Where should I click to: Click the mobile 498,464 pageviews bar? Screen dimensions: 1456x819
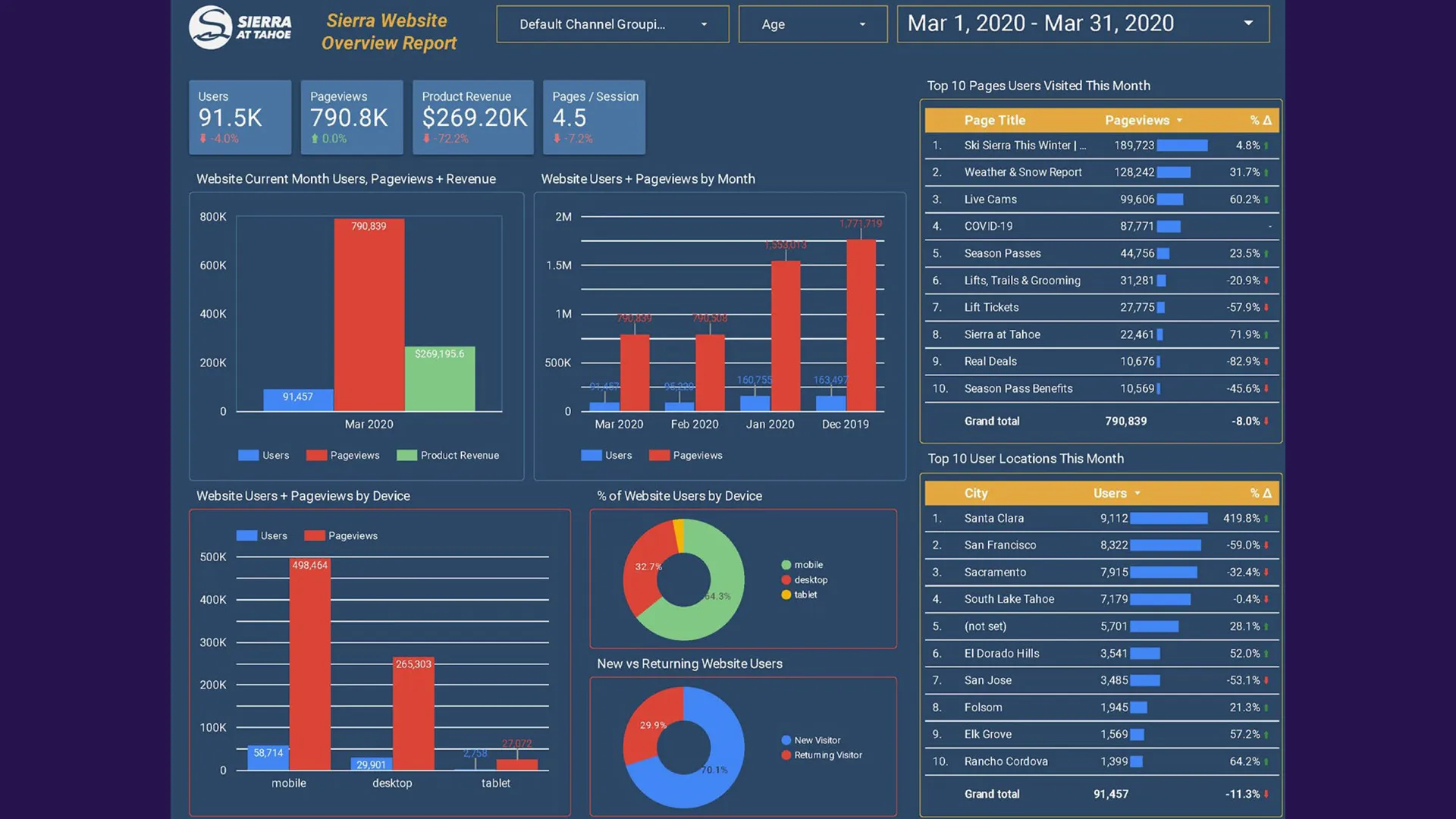pos(310,665)
